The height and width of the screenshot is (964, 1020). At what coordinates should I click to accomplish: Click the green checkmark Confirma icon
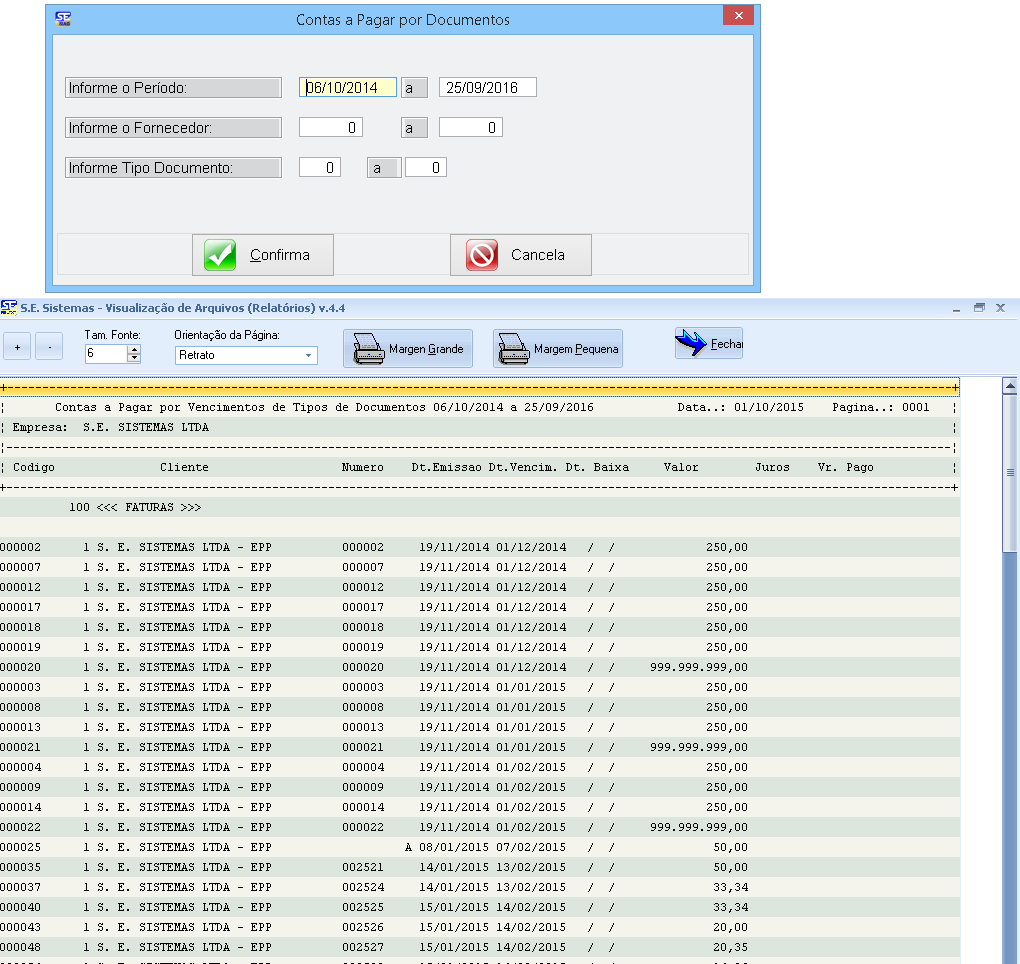(x=220, y=255)
